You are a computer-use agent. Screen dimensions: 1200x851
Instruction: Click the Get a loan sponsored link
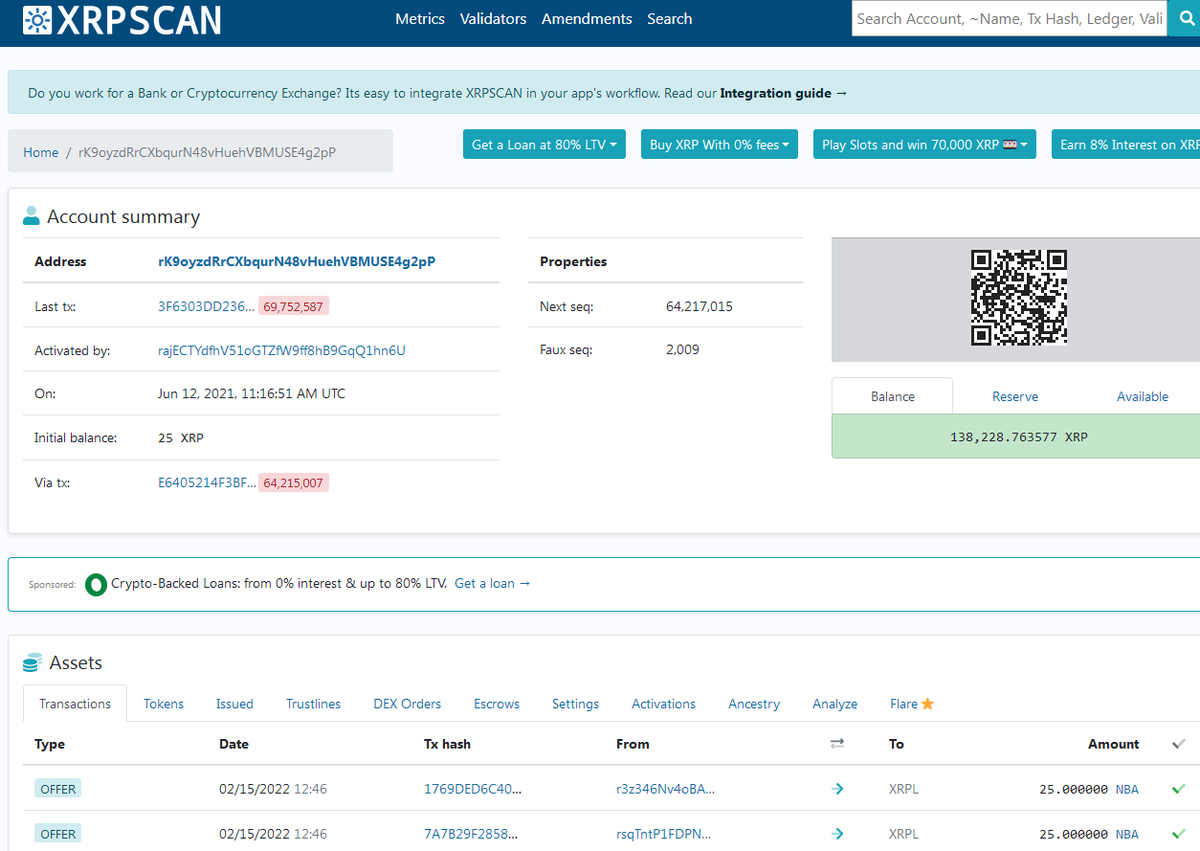(x=492, y=583)
